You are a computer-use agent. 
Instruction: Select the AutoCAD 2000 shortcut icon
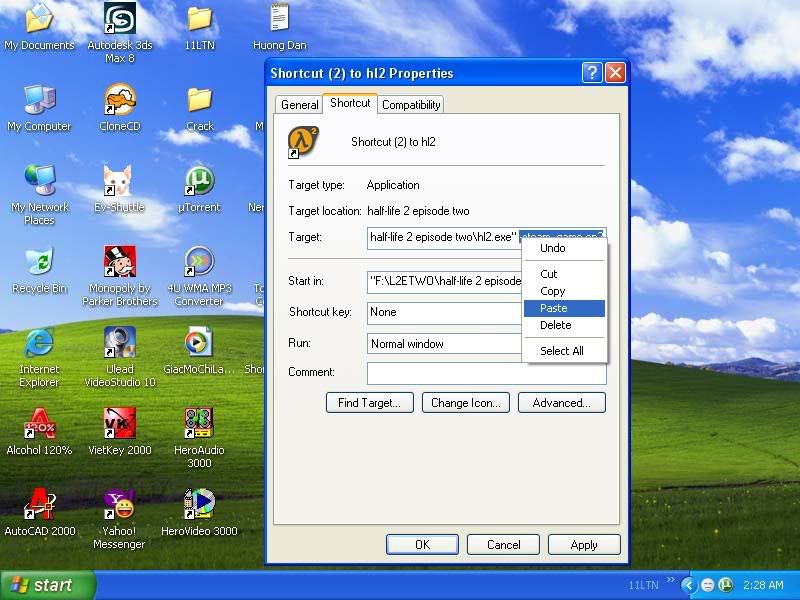click(x=40, y=512)
